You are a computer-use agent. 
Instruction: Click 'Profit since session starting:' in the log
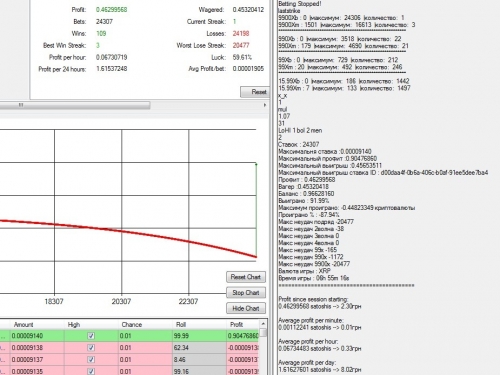point(313,299)
